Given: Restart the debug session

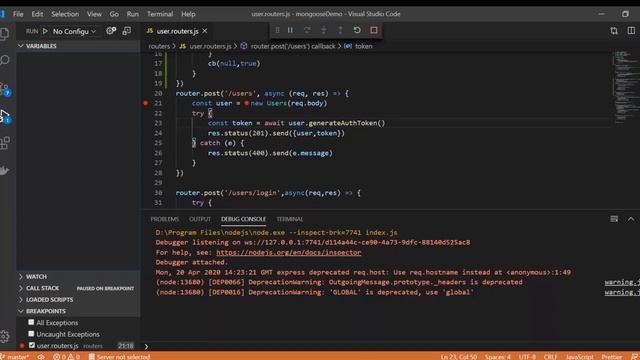Looking at the screenshot, I should pos(357,30).
